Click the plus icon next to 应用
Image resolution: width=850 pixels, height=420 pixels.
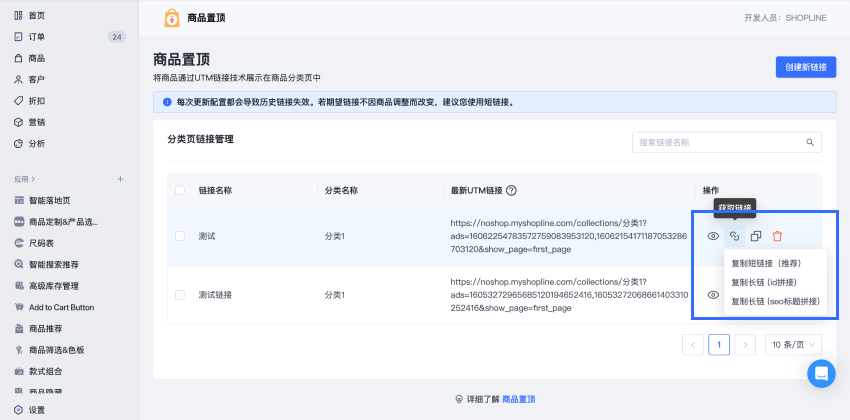(120, 179)
